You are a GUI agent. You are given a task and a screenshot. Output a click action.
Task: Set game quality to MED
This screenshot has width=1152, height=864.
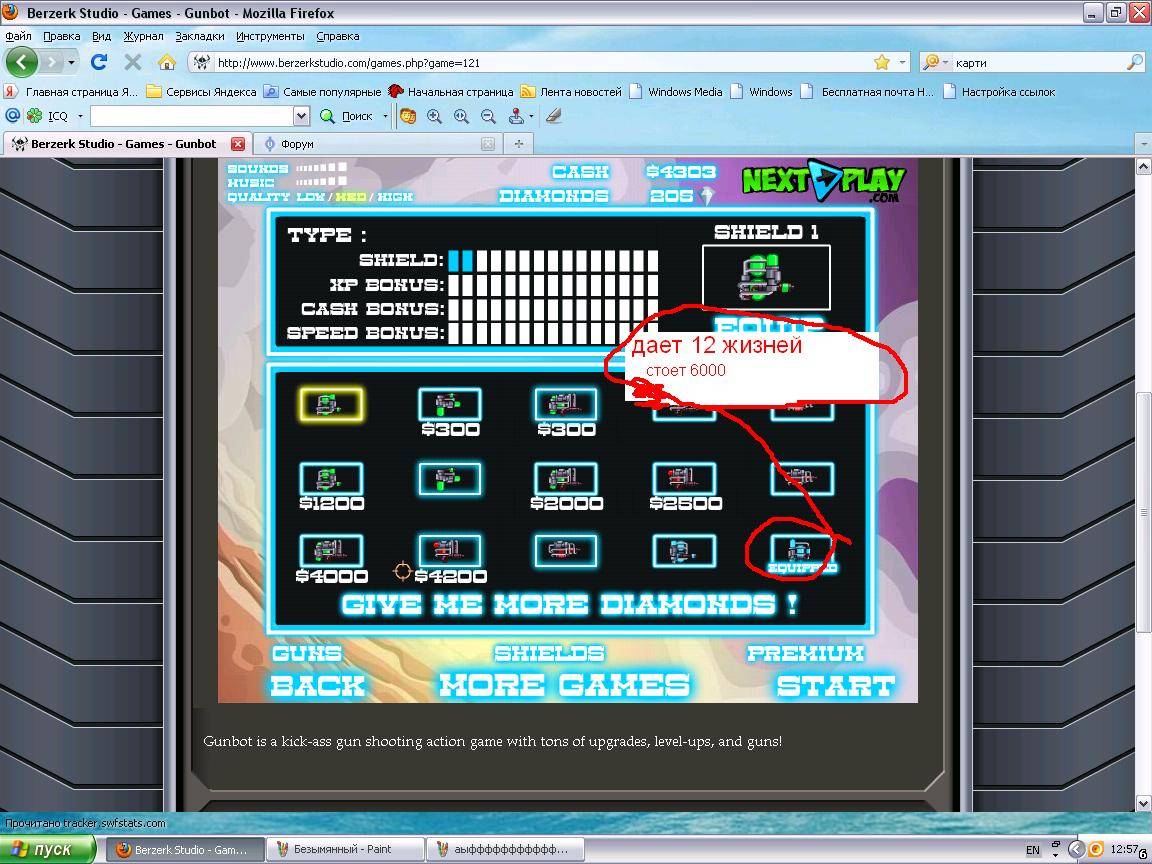[350, 197]
